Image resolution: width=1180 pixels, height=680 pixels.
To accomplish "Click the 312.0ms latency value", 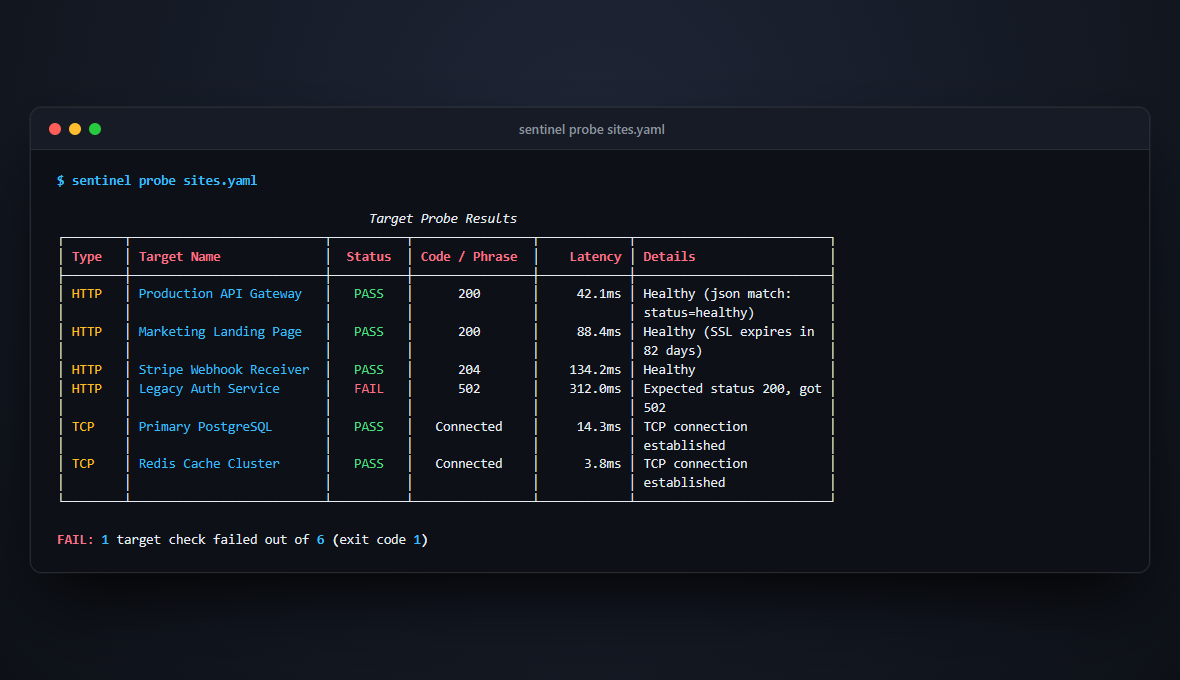I will coord(595,389).
